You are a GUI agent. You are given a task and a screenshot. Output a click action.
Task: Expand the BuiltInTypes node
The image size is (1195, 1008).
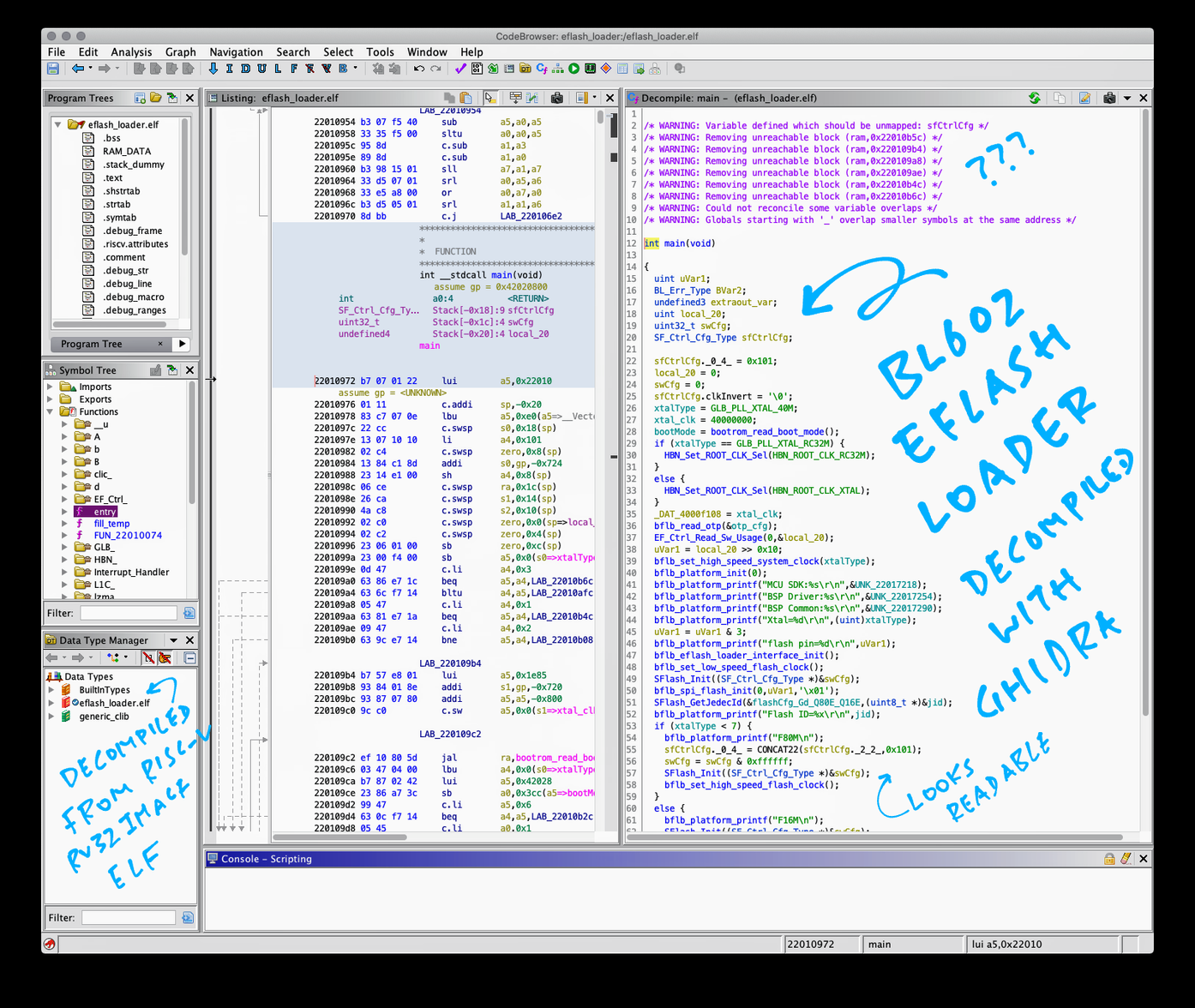tap(51, 690)
